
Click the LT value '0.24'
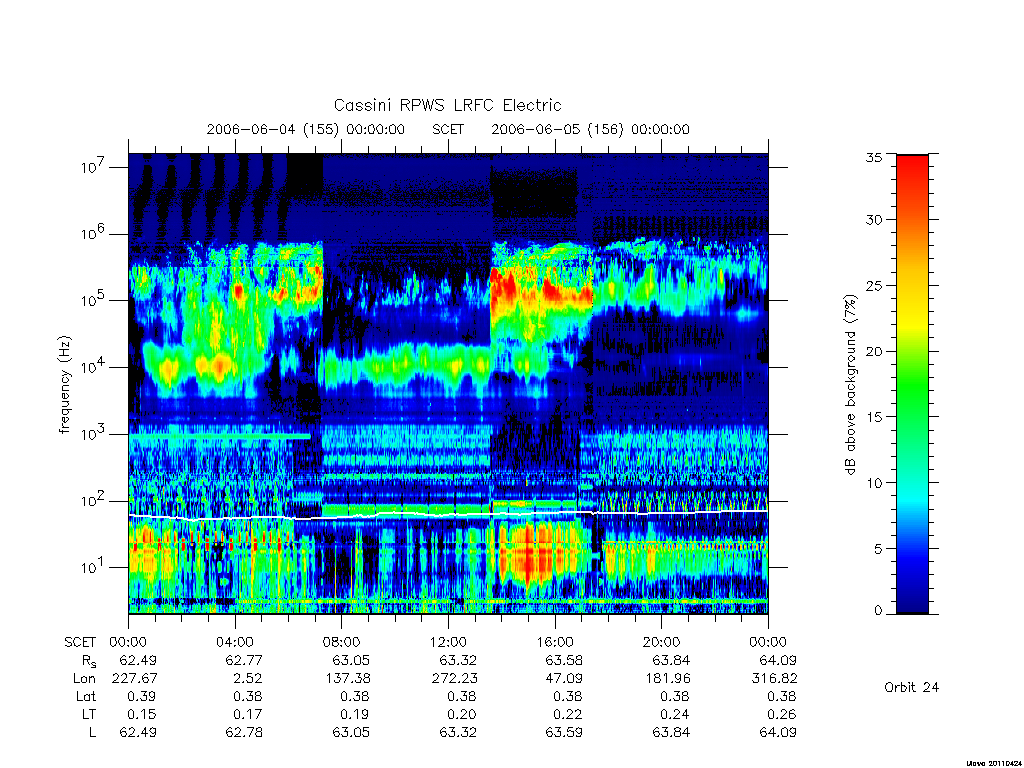pos(675,714)
